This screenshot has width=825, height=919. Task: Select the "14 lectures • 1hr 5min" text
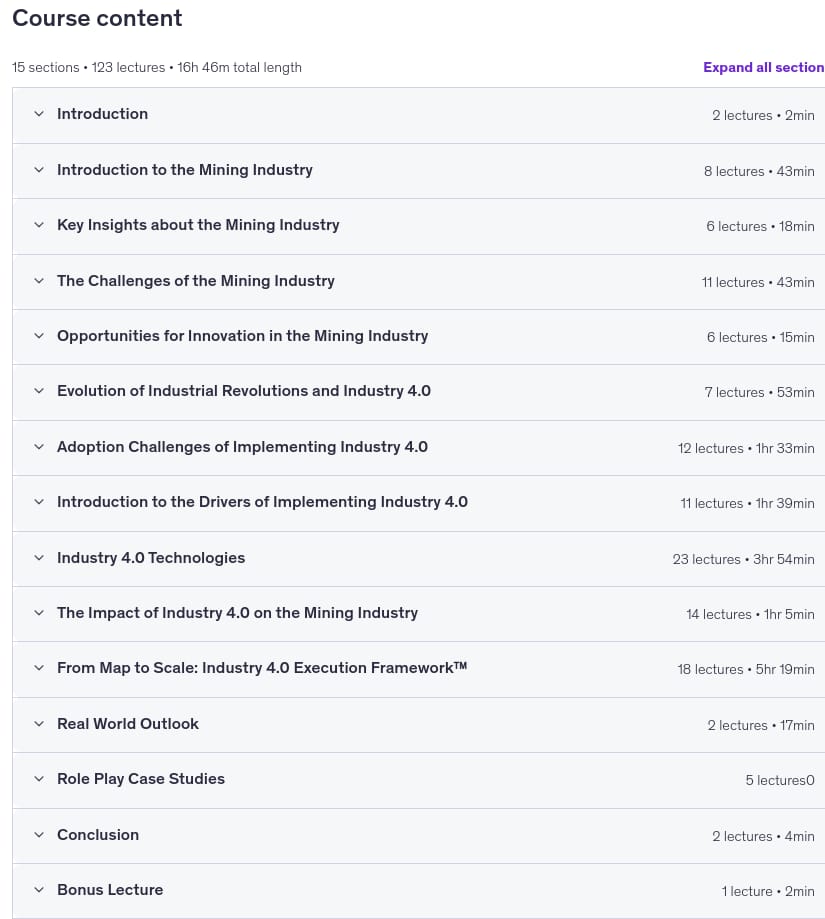pos(750,614)
